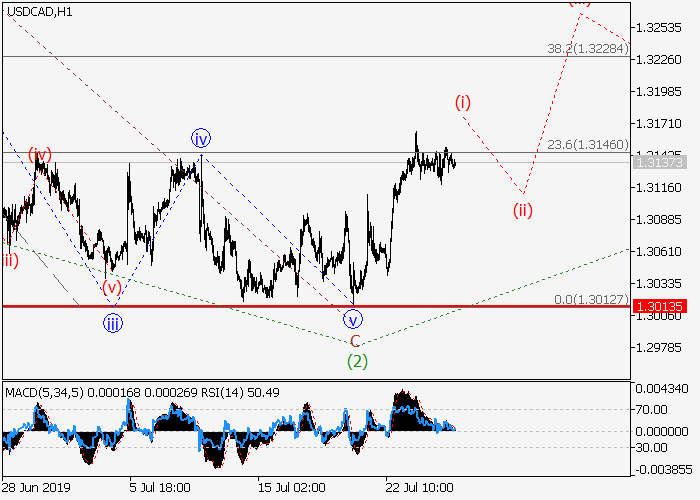
Task: Click the red (v) wave label
Action: [110, 288]
